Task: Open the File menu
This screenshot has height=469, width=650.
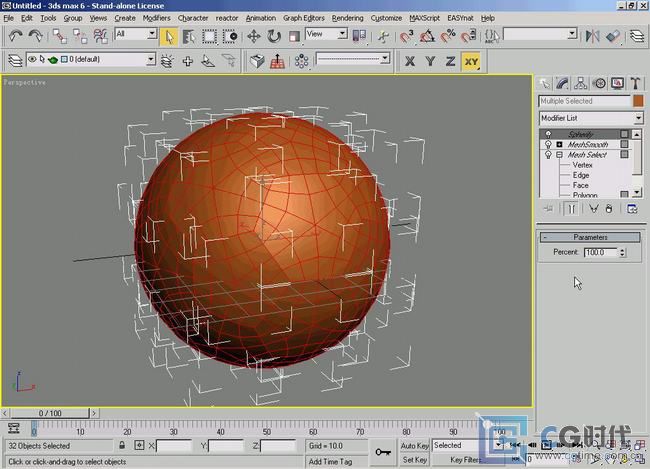Action: pos(9,18)
